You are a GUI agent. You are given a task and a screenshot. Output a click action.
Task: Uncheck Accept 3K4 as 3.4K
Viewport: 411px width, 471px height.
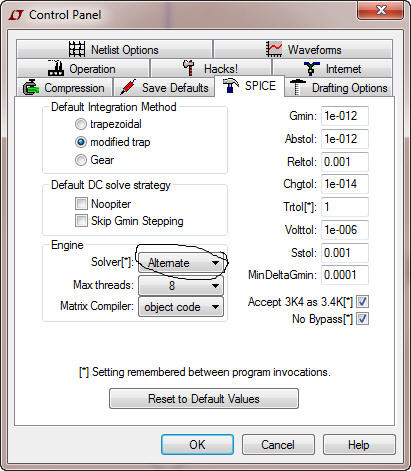(362, 302)
